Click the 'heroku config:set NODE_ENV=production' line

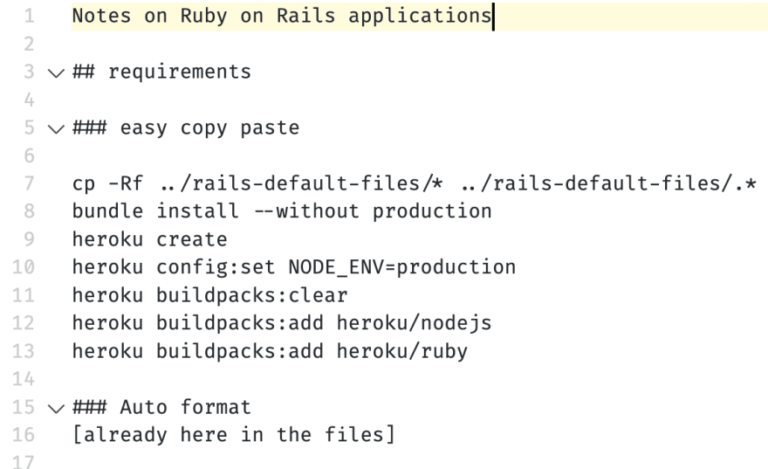point(294,267)
